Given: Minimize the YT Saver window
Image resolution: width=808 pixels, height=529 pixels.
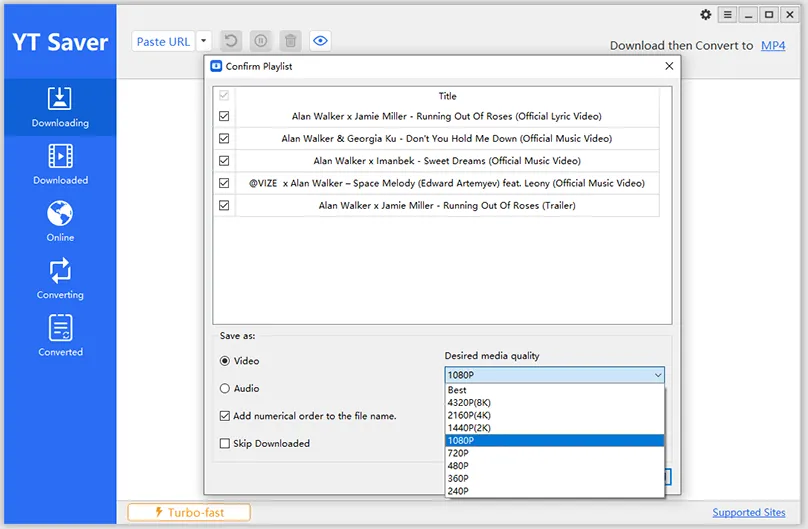Looking at the screenshot, I should click(748, 14).
